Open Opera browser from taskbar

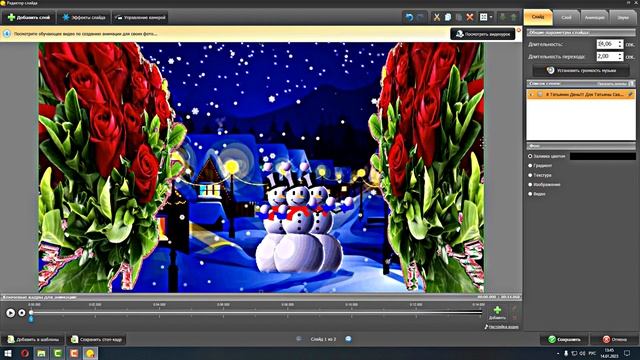(24, 353)
